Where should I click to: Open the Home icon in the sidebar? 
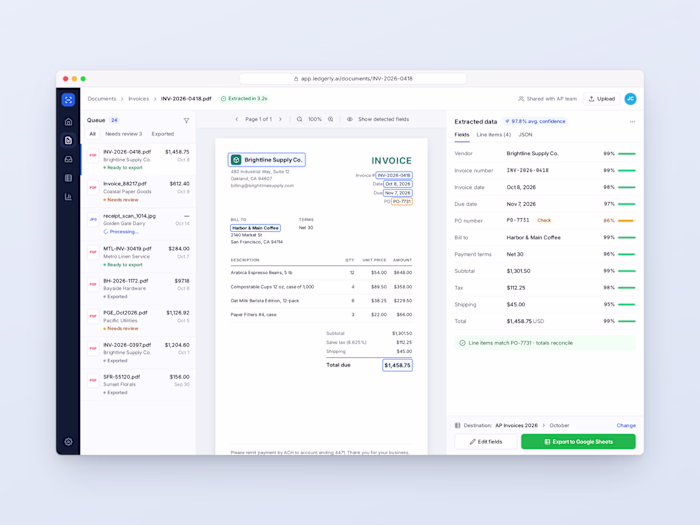point(68,121)
